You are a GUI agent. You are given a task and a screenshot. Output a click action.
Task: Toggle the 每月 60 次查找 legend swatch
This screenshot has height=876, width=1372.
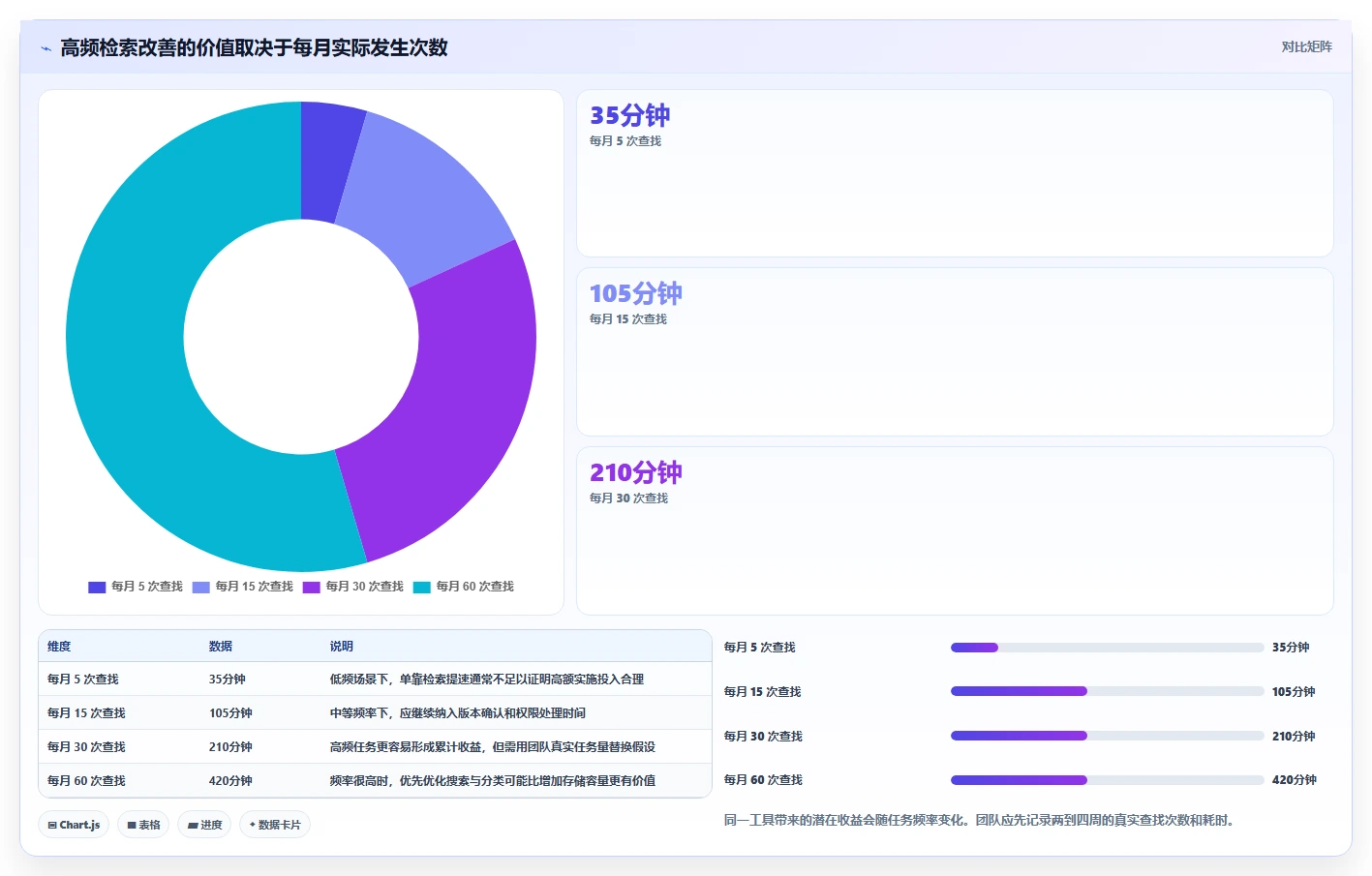[x=422, y=587]
